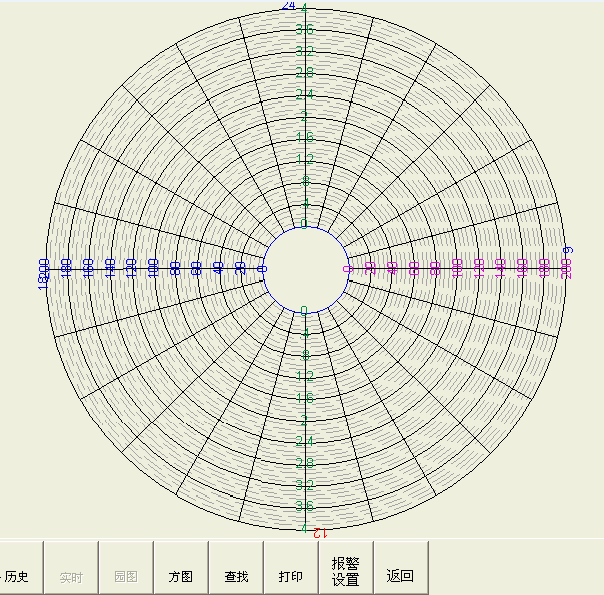Click the blue 24 hour mark at top
The image size is (604, 595).
289,6
